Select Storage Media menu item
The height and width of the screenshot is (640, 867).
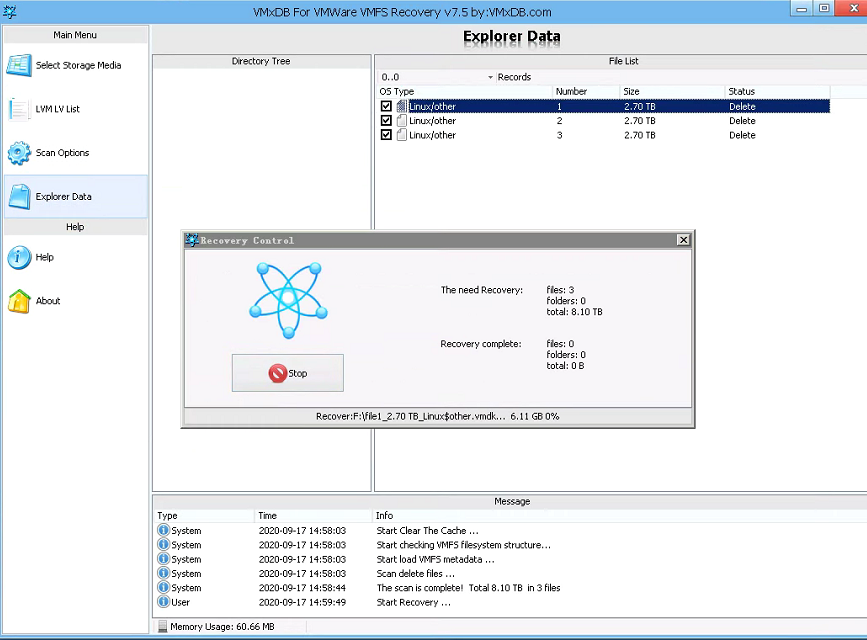click(76, 65)
